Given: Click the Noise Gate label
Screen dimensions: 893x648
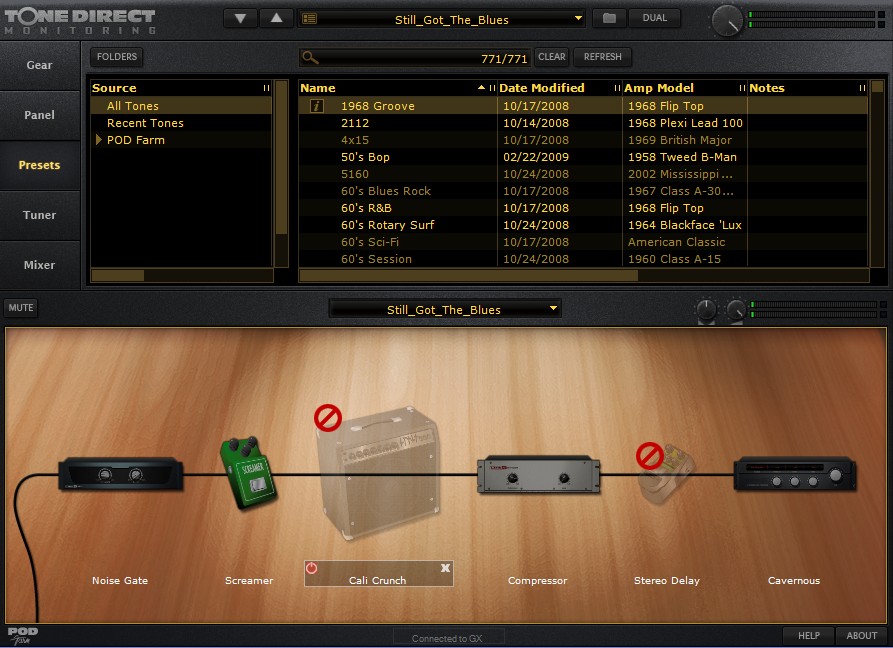Looking at the screenshot, I should (x=120, y=580).
